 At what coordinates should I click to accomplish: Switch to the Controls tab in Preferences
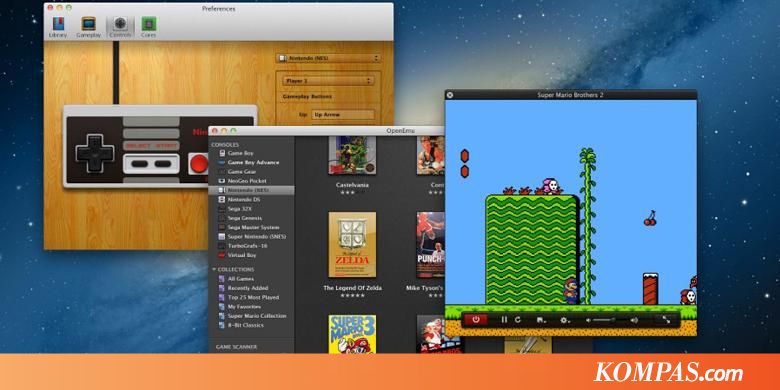(120, 27)
